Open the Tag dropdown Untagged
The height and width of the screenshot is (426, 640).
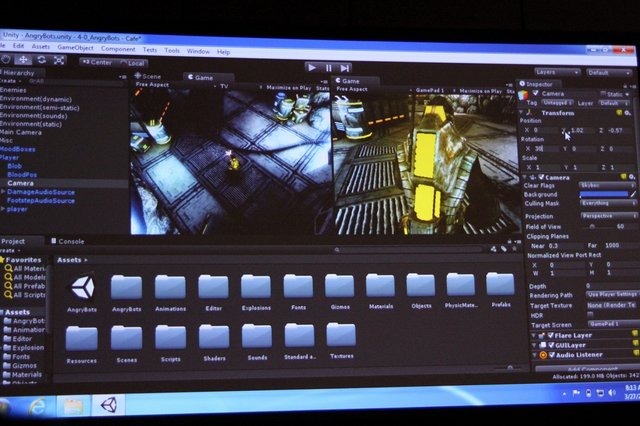[x=558, y=103]
